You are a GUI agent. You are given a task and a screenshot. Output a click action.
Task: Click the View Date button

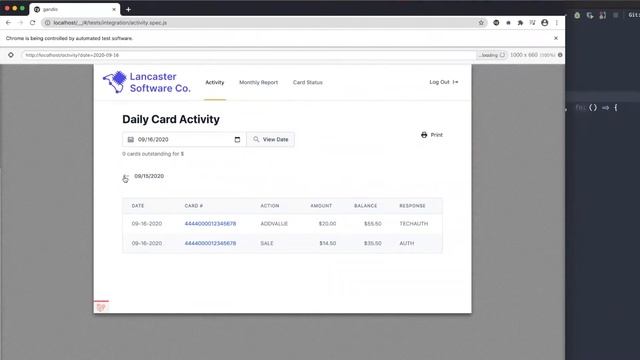tap(270, 140)
